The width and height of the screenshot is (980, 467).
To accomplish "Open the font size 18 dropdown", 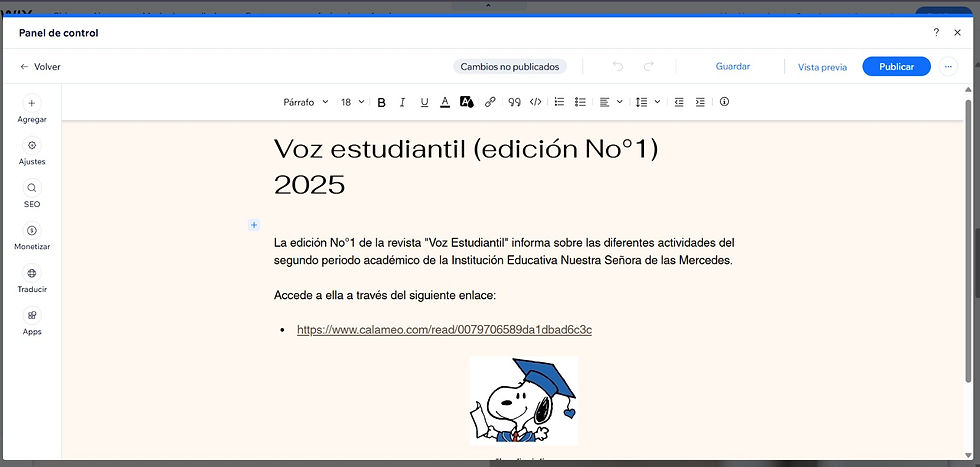I will 352,102.
